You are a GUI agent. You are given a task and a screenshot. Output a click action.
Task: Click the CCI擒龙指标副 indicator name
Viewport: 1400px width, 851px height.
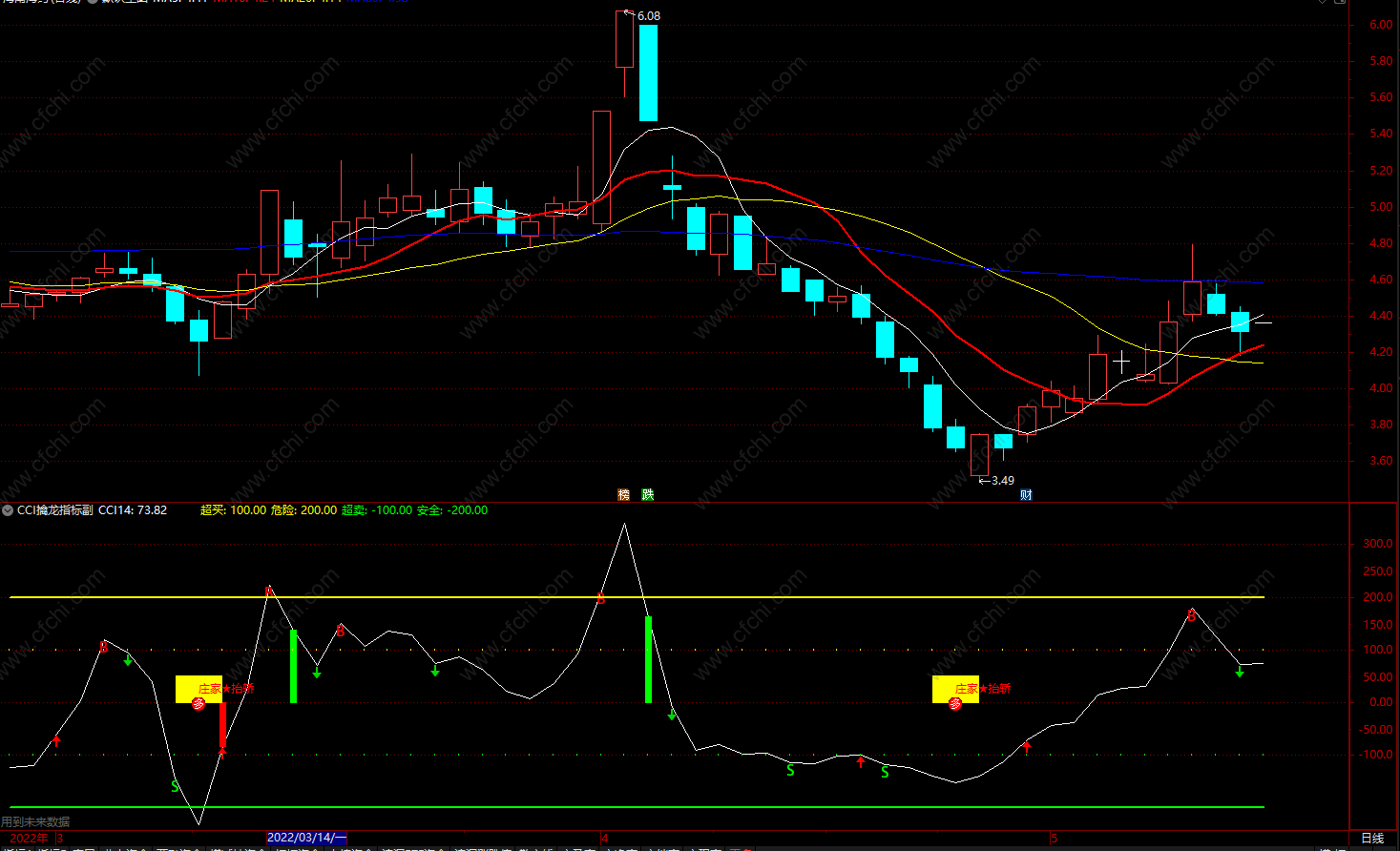click(55, 510)
